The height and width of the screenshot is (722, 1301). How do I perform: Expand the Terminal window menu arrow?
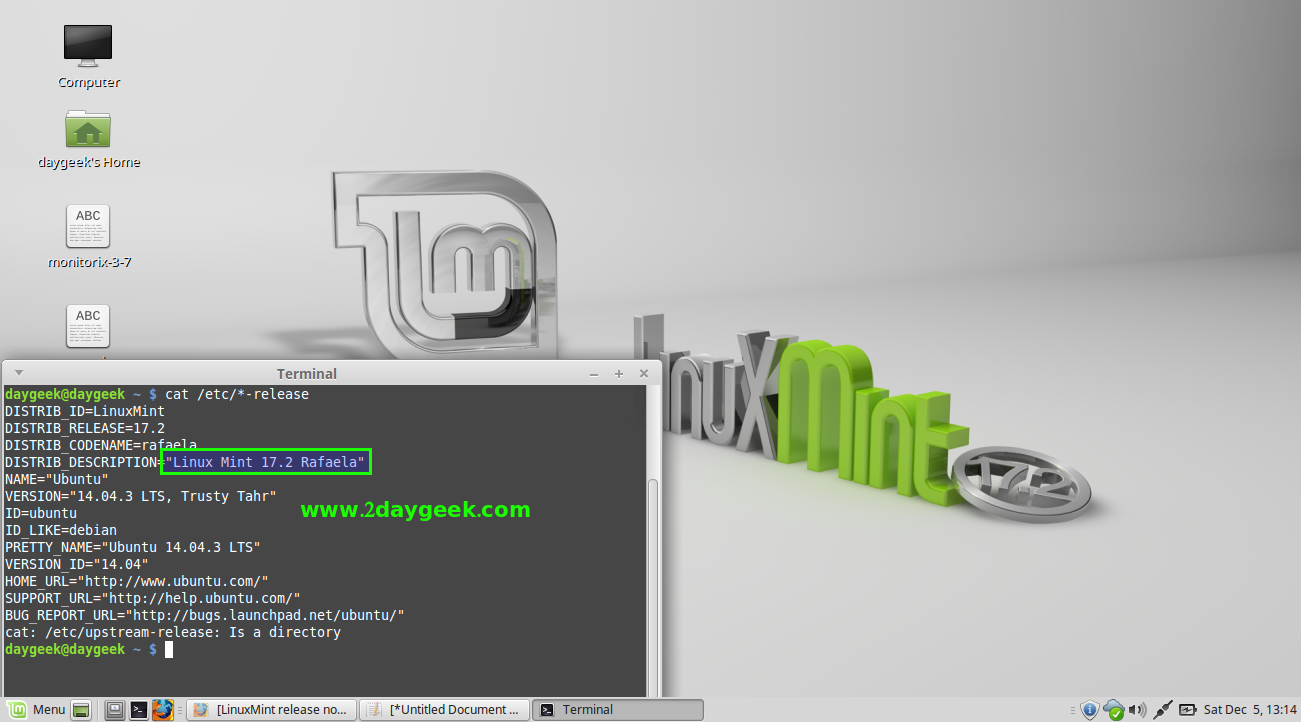[x=18, y=373]
